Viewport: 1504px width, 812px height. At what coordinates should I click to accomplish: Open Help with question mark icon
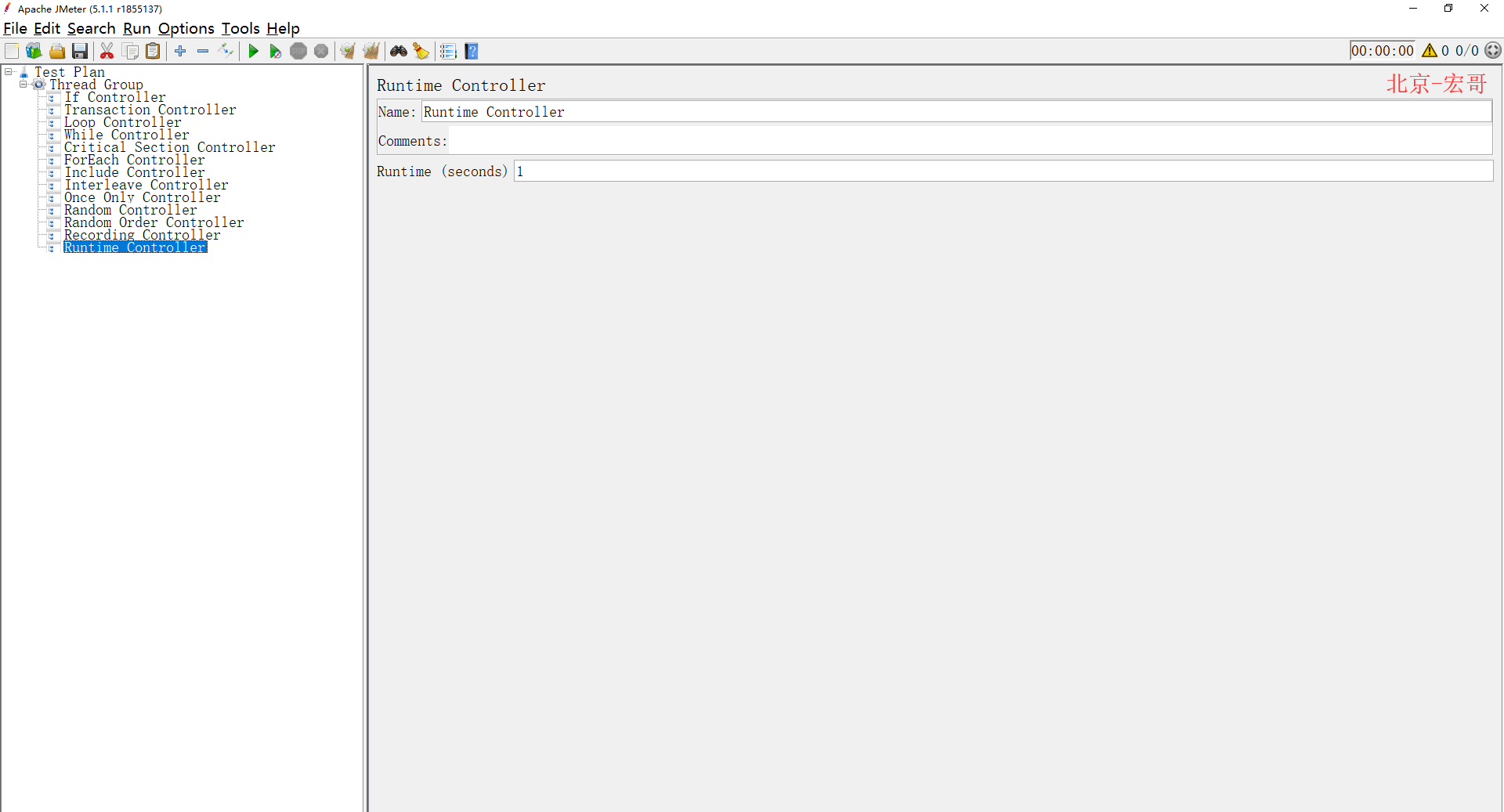[472, 51]
